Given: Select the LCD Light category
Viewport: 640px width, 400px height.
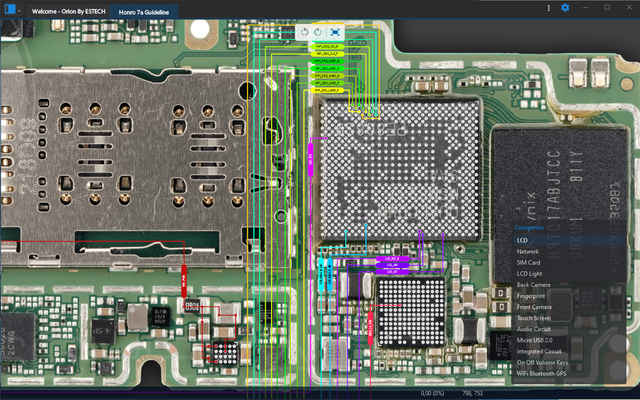Looking at the screenshot, I should click(x=529, y=273).
